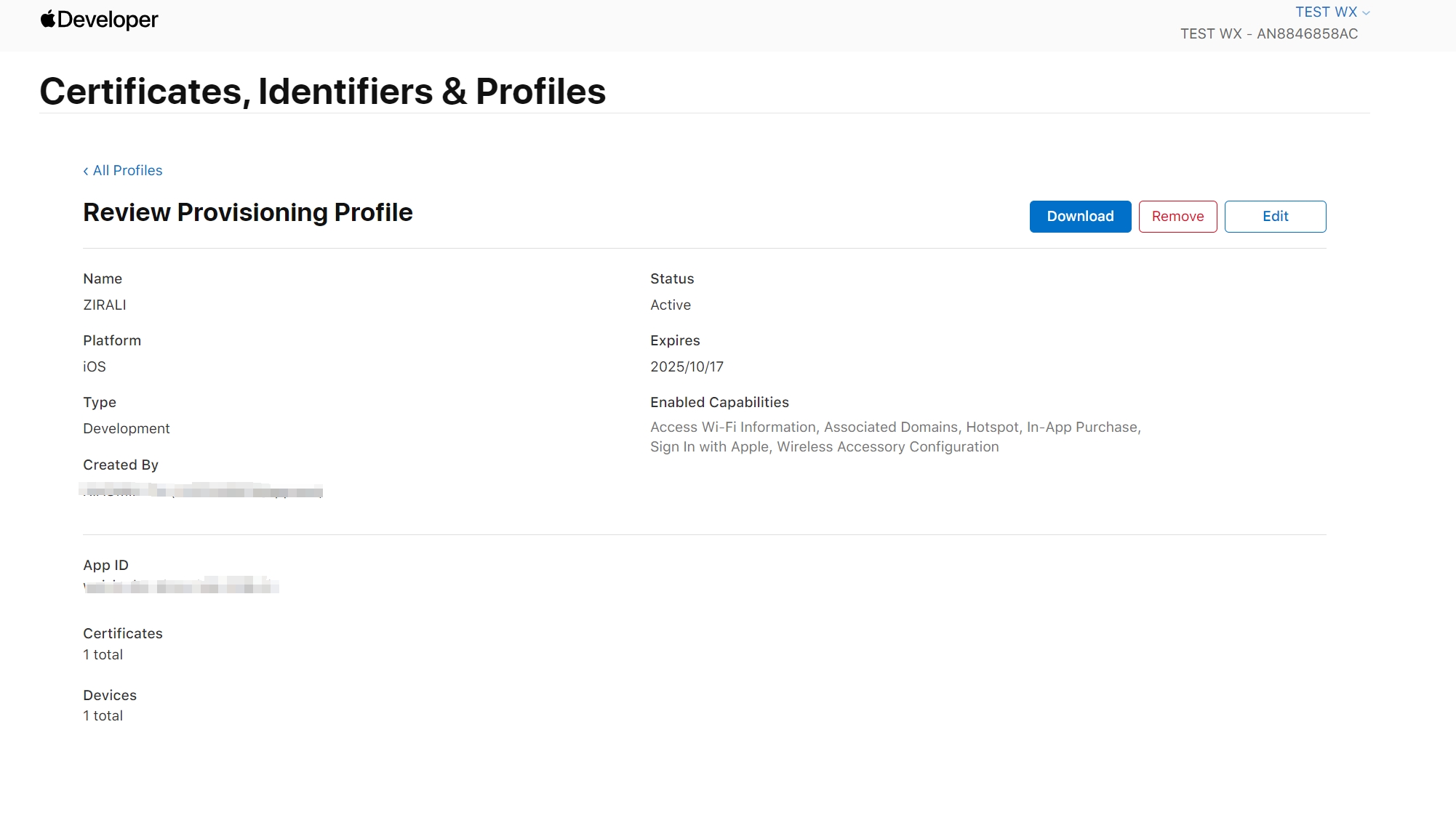This screenshot has height=823, width=1456.
Task: Download the provisioning profile
Action: point(1080,217)
